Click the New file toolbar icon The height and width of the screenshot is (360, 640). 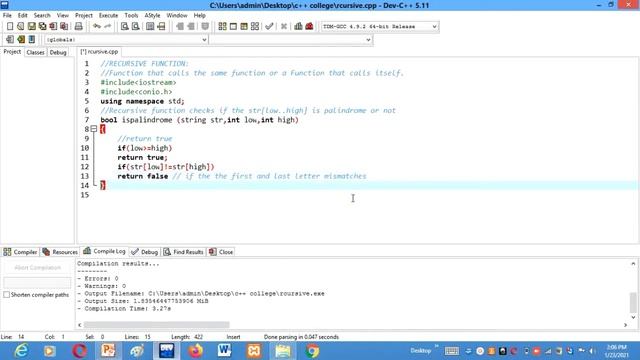10,26
